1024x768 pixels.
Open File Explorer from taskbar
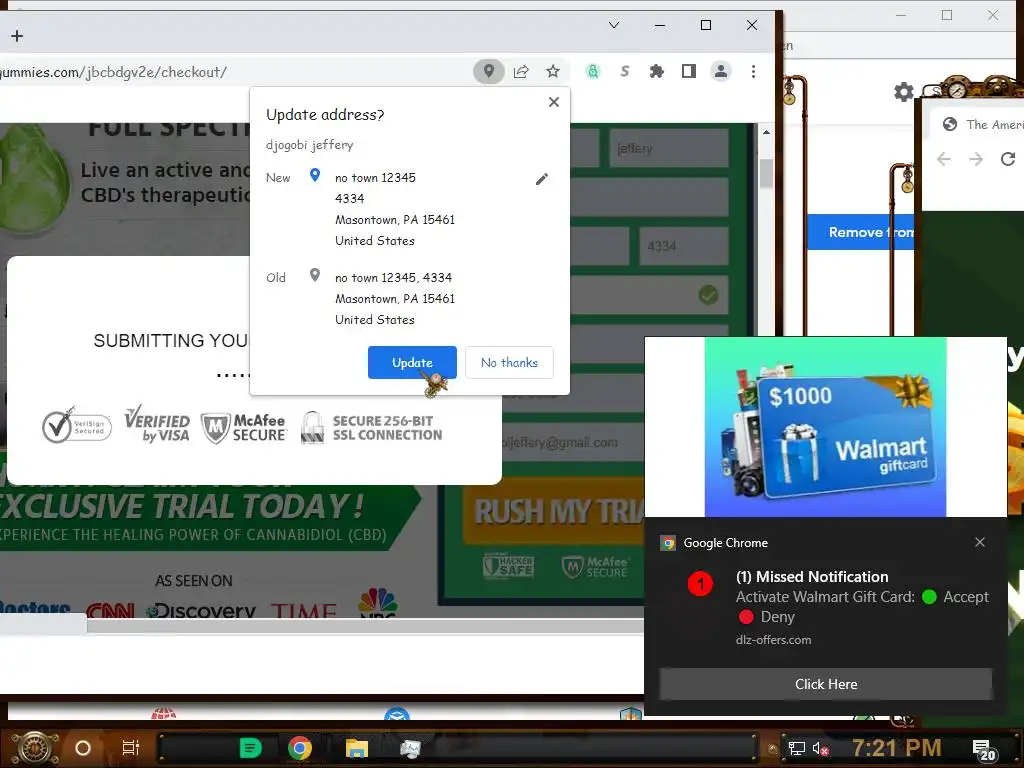(357, 748)
